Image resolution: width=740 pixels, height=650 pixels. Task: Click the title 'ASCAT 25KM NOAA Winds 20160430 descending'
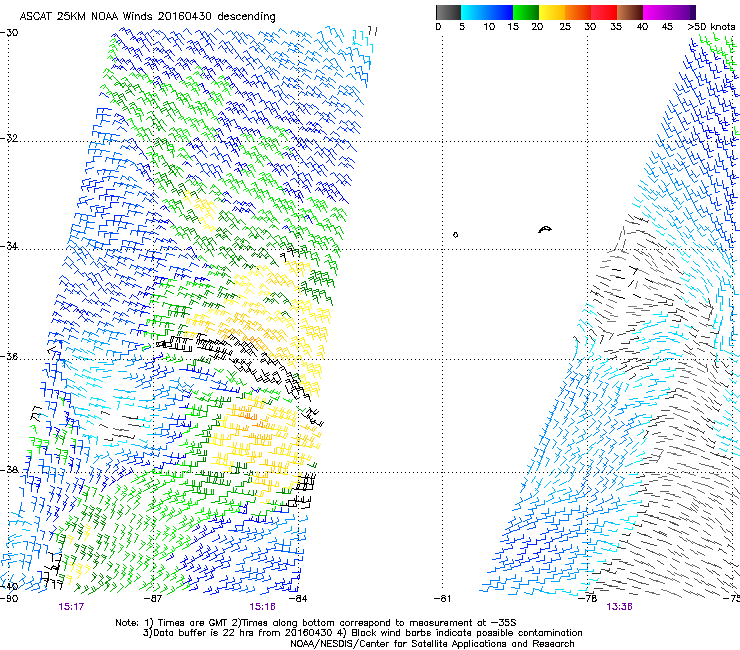click(x=147, y=17)
